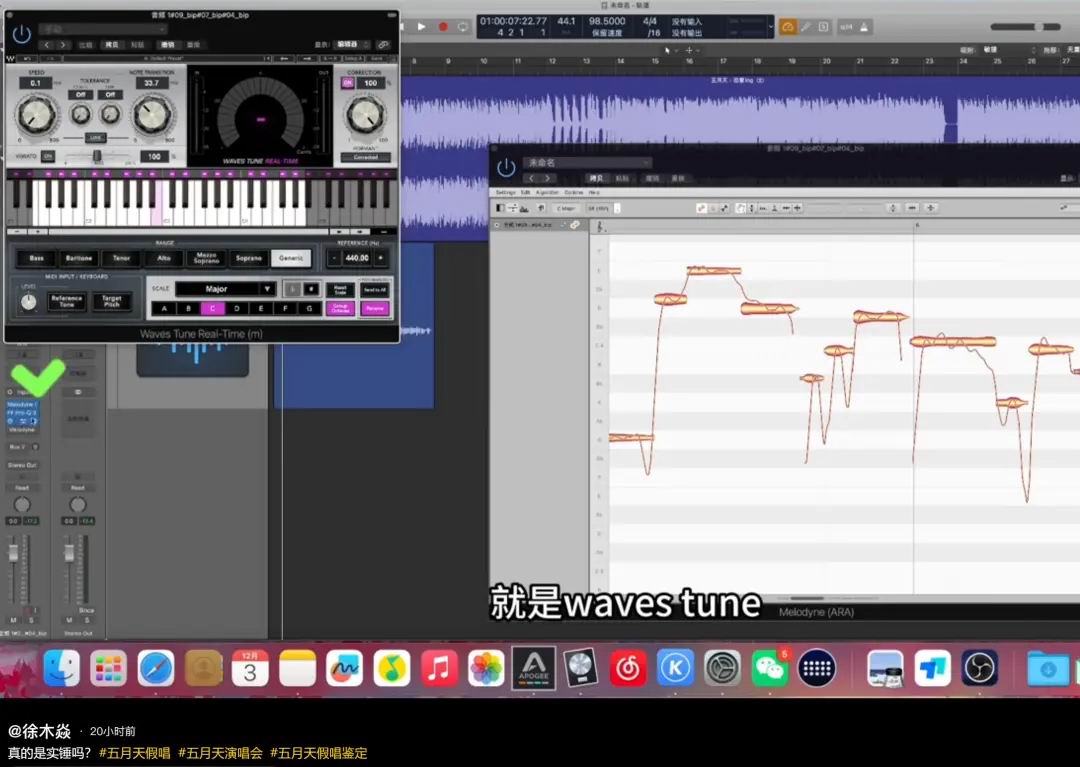Screen dimensions: 1080x767
Task: Click the Melodyne plugin power button
Action: [x=507, y=167]
